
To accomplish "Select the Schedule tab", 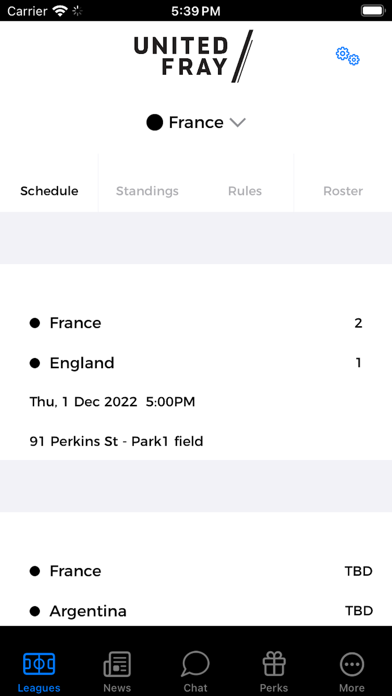I will pyautogui.click(x=49, y=191).
